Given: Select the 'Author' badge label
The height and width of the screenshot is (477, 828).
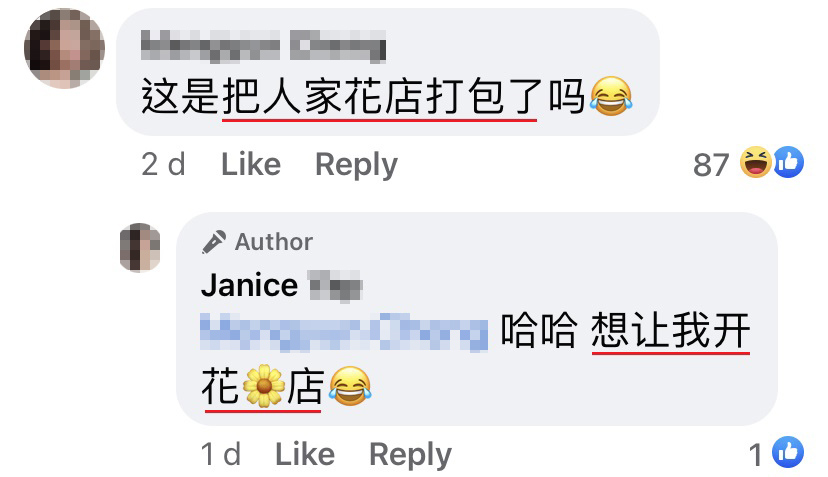Looking at the screenshot, I should (274, 242).
